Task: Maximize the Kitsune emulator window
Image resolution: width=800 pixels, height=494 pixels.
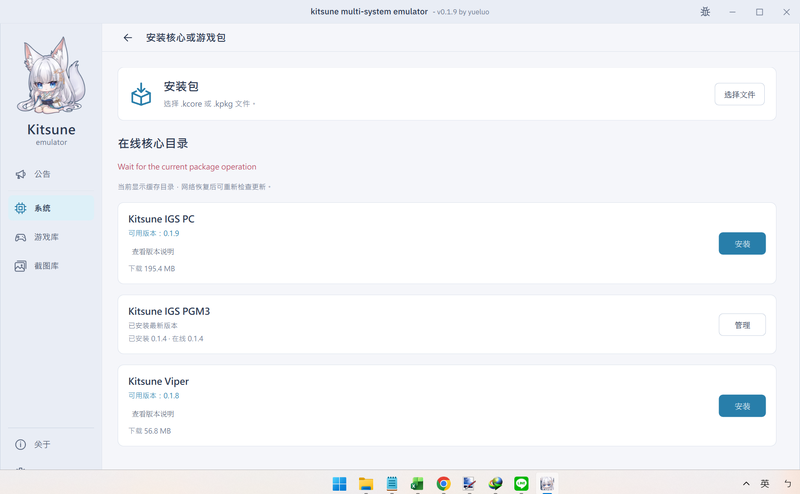Action: tap(759, 12)
